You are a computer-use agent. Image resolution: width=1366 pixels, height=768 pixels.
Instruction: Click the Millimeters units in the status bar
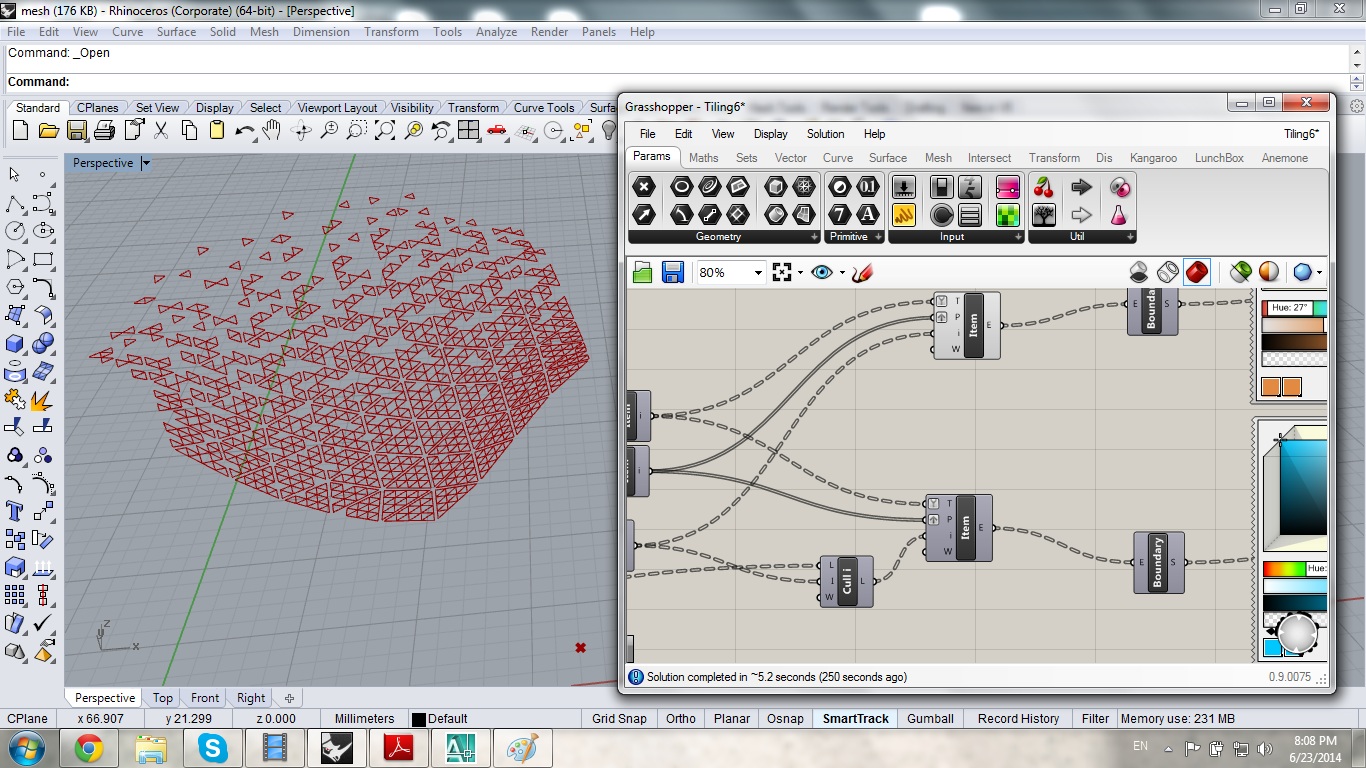tap(364, 718)
